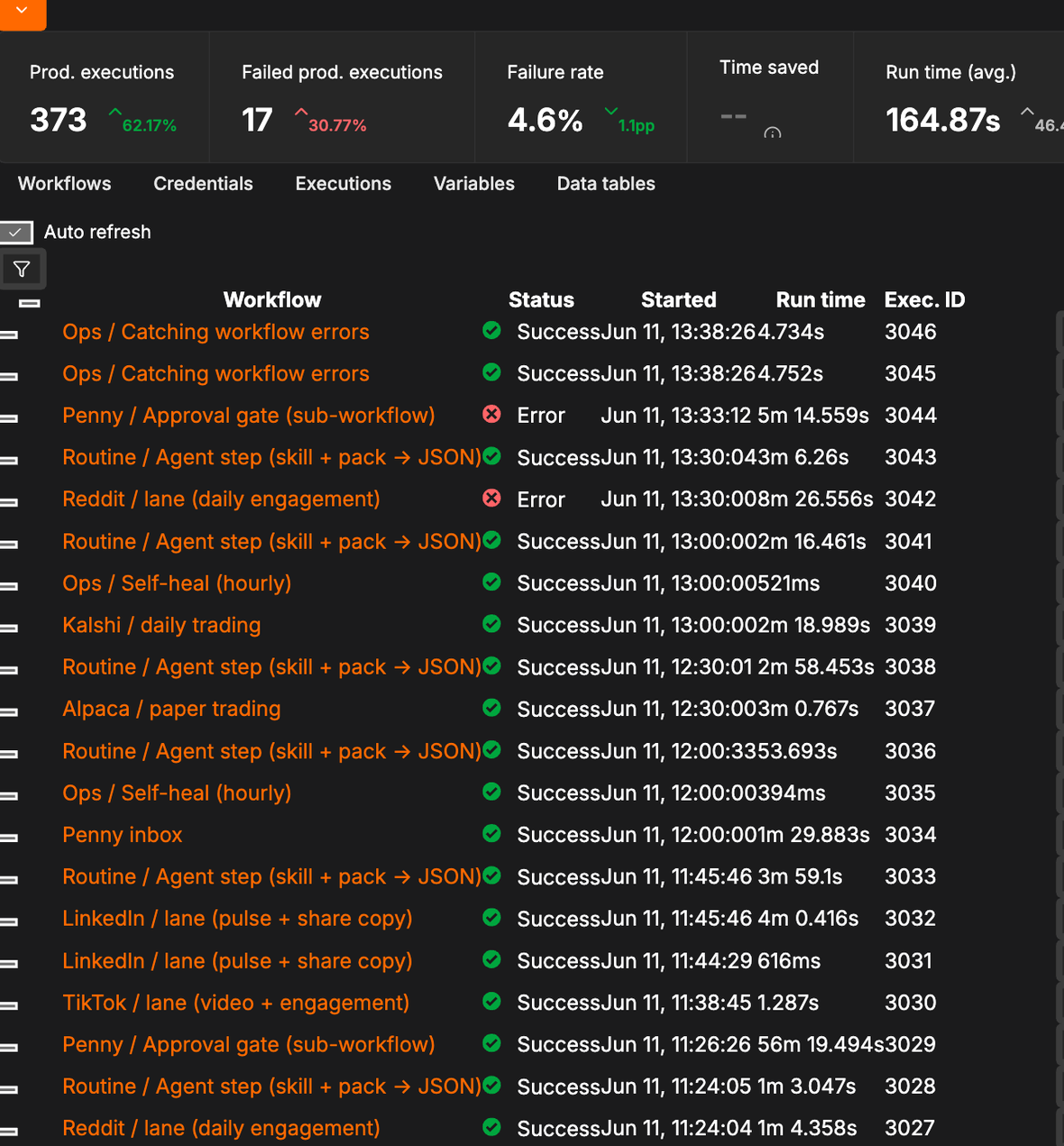
Task: Open the Executions tab
Action: pyautogui.click(x=344, y=184)
